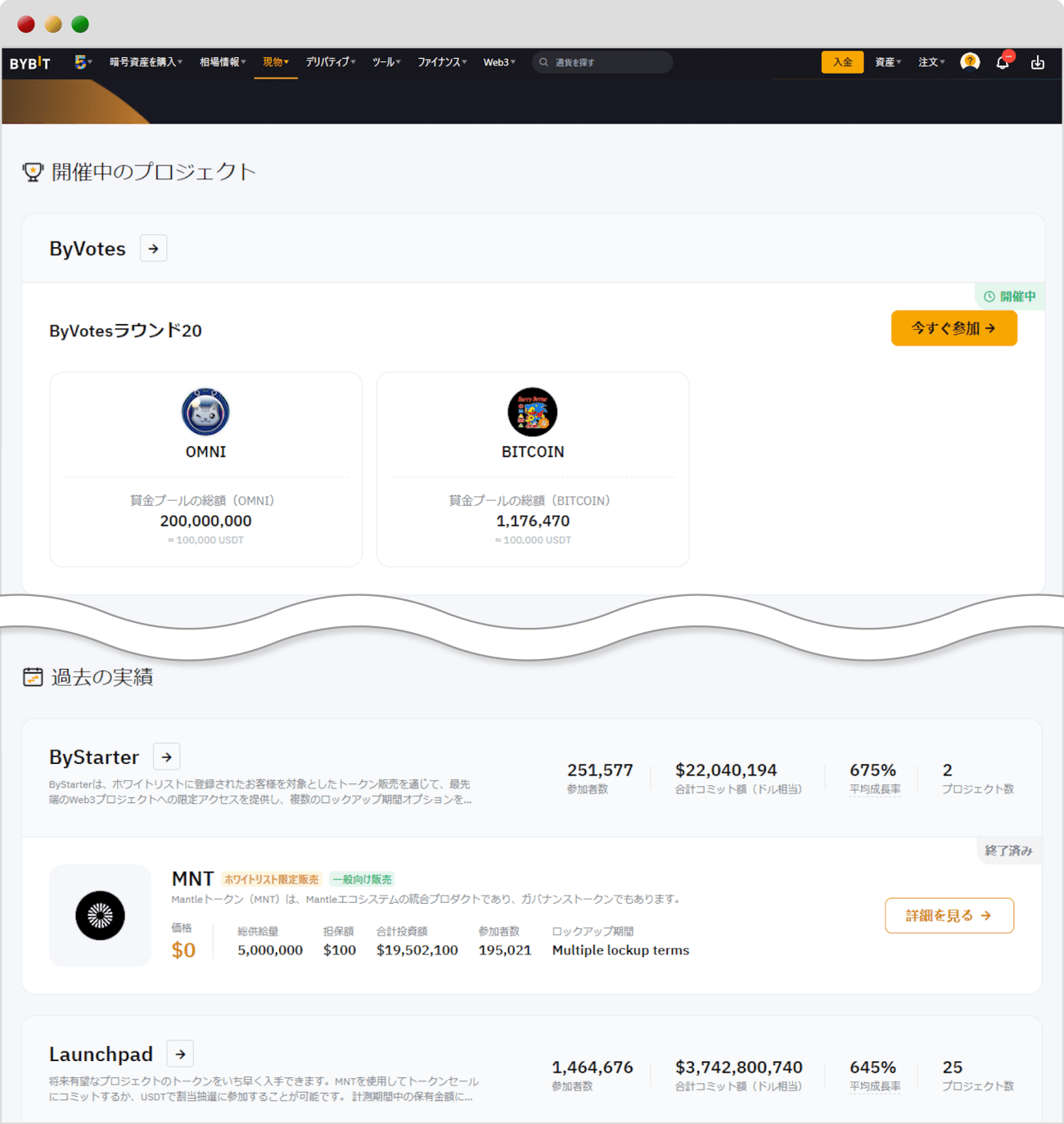Expand the ファイナンス menu
The height and width of the screenshot is (1124, 1064).
[442, 62]
